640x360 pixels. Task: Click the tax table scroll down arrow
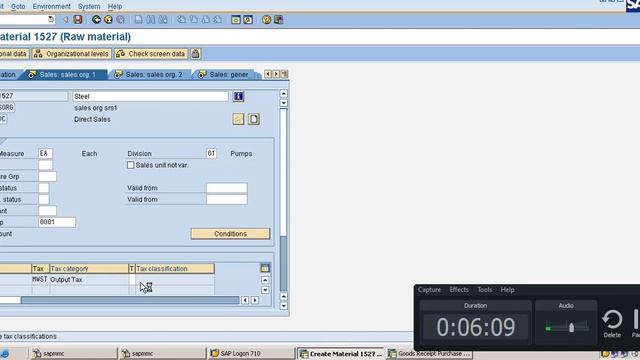click(265, 290)
